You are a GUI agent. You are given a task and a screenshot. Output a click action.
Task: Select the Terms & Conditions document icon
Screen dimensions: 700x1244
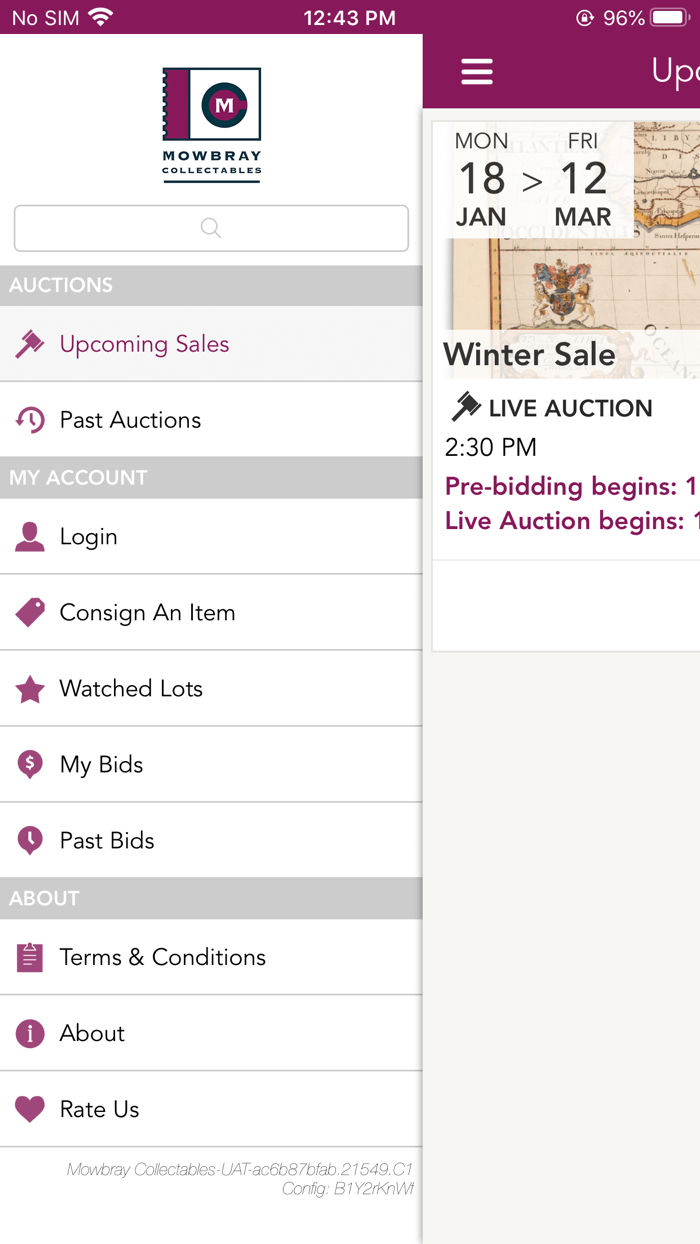(29, 956)
